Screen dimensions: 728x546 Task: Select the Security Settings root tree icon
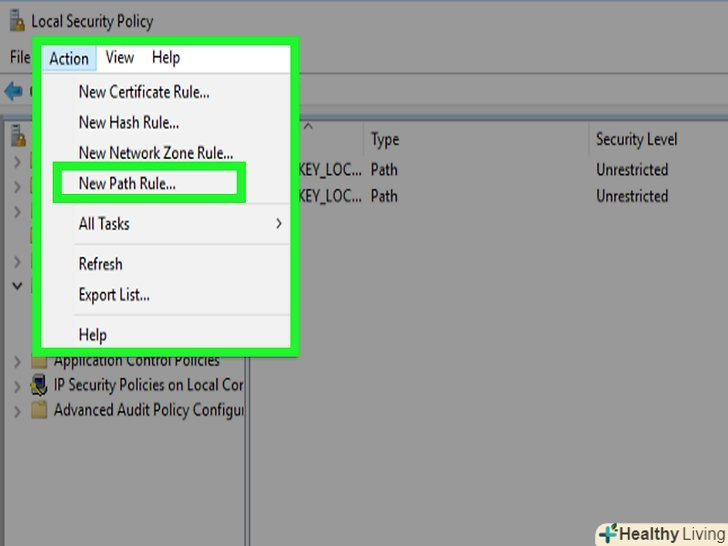point(18,135)
